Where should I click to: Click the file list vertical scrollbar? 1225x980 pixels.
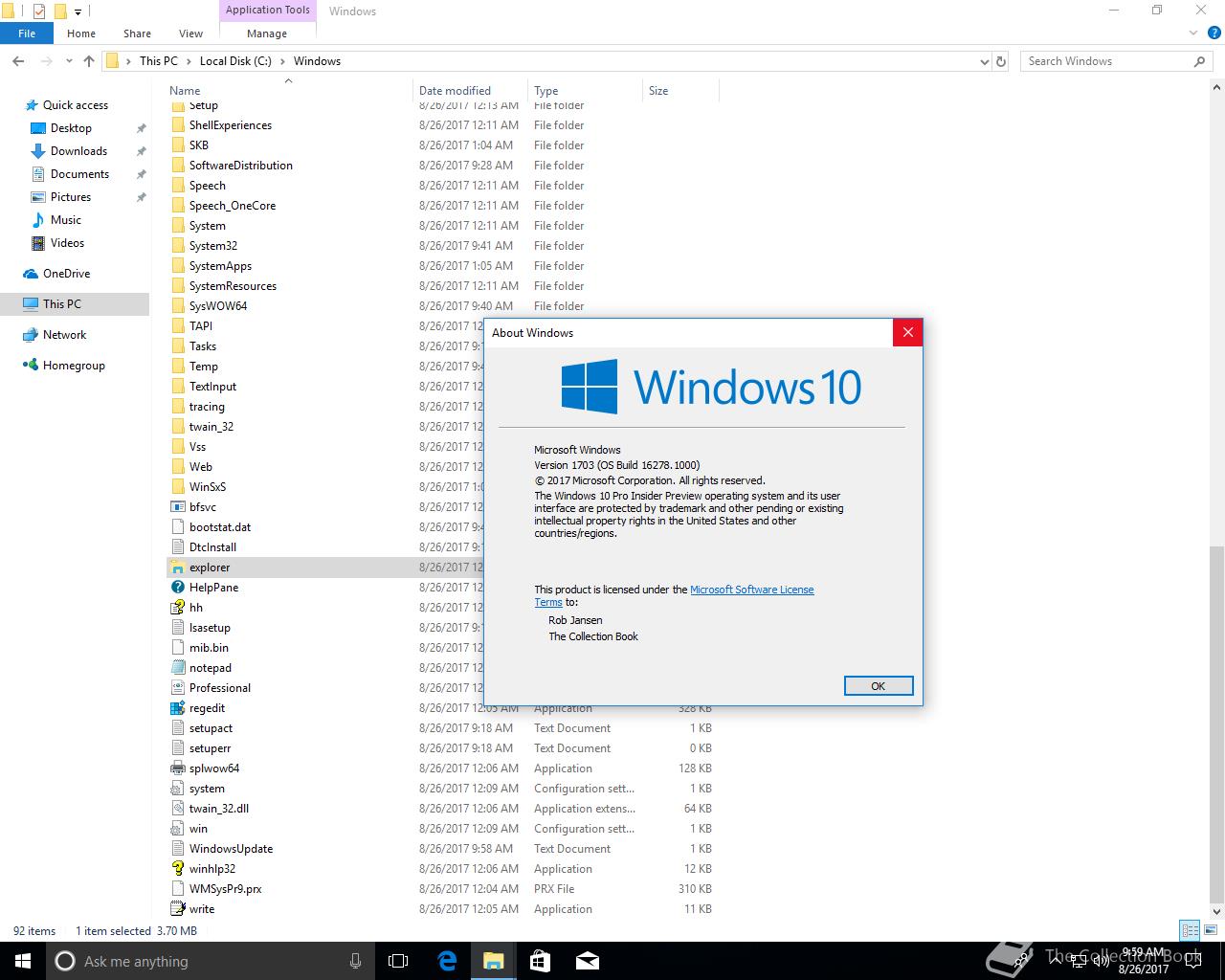1216,725
